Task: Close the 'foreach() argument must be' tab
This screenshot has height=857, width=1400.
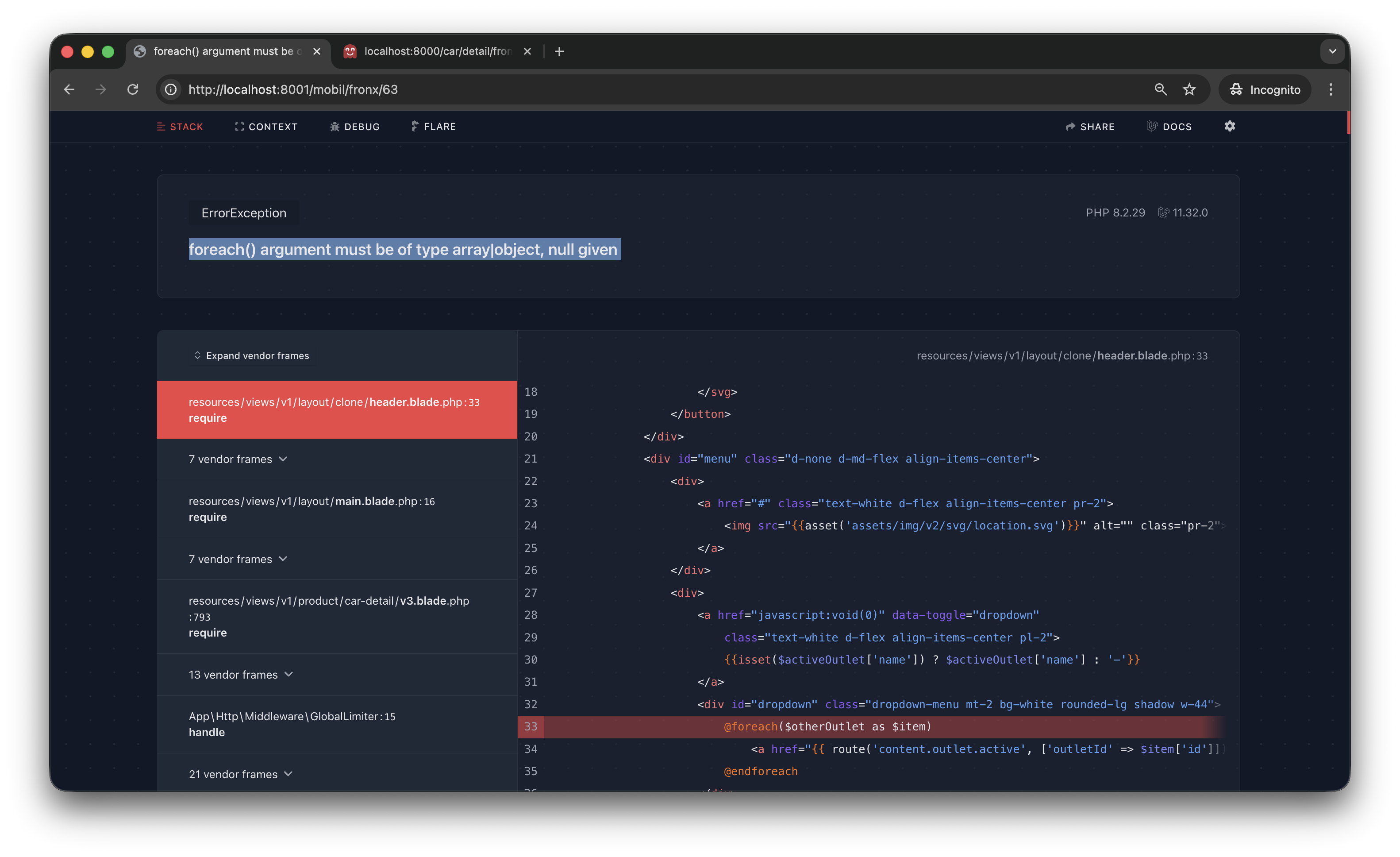Action: pyautogui.click(x=316, y=51)
